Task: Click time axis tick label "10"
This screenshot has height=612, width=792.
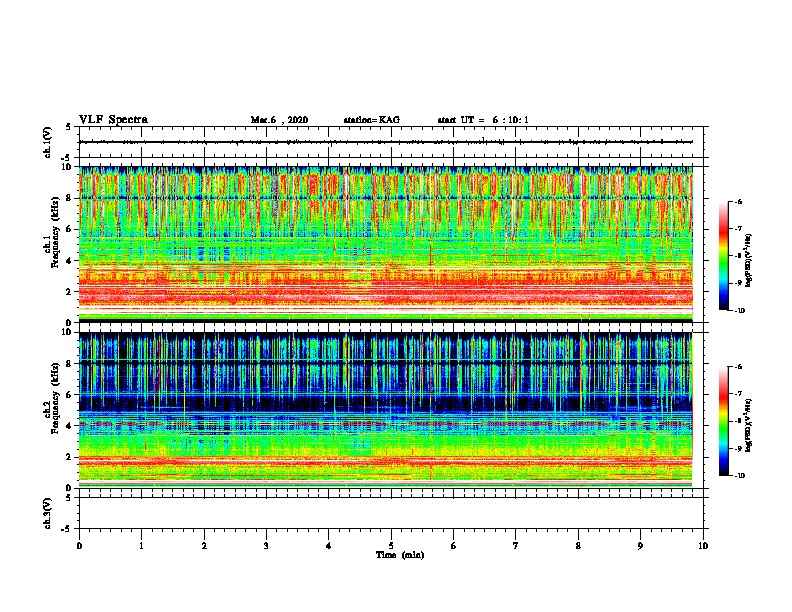Action: pyautogui.click(x=703, y=546)
